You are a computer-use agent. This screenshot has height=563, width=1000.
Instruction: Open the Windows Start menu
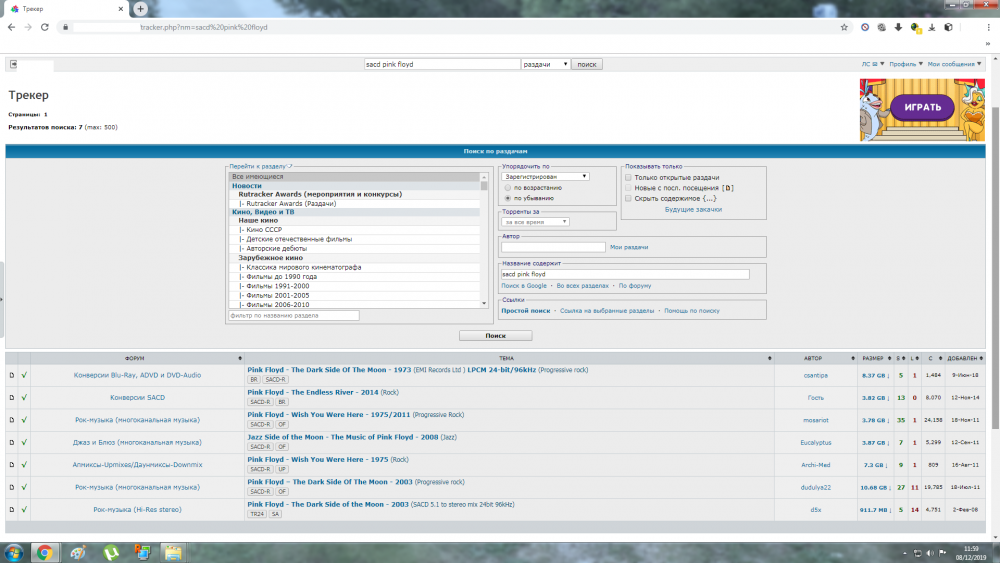point(13,553)
